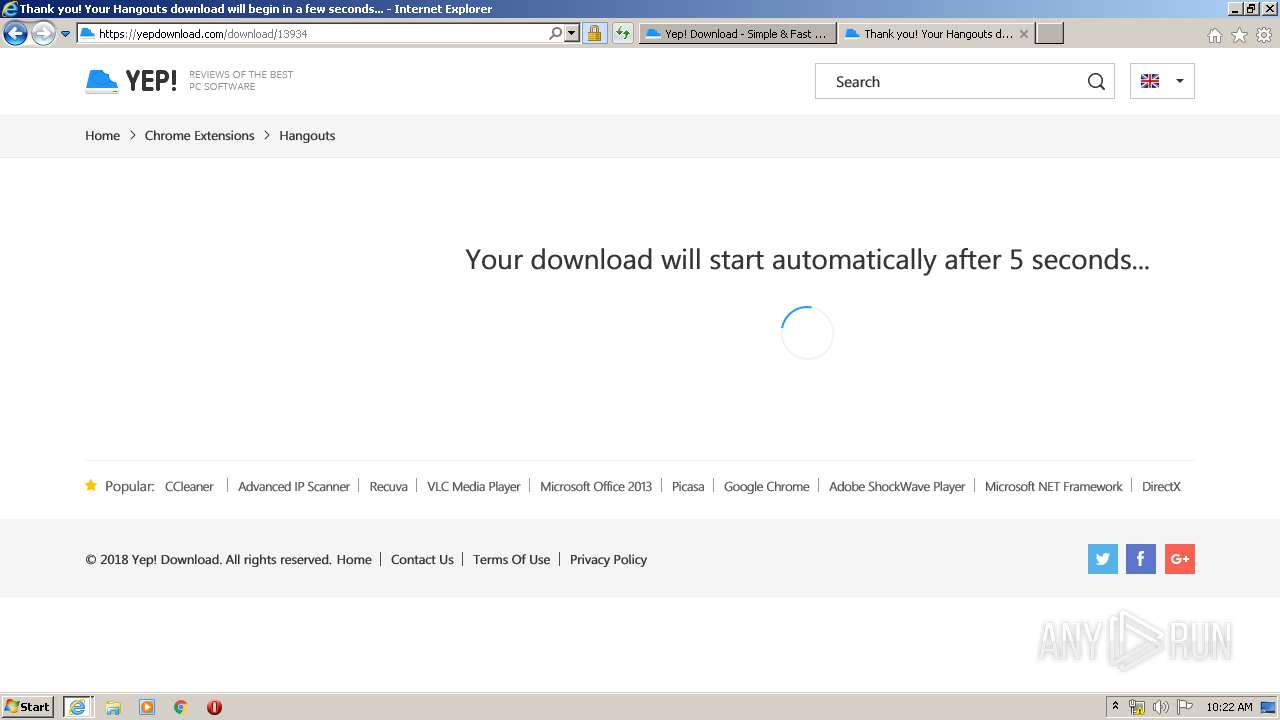This screenshot has width=1280, height=720.
Task: Launch the media player taskbar icon
Action: click(147, 707)
